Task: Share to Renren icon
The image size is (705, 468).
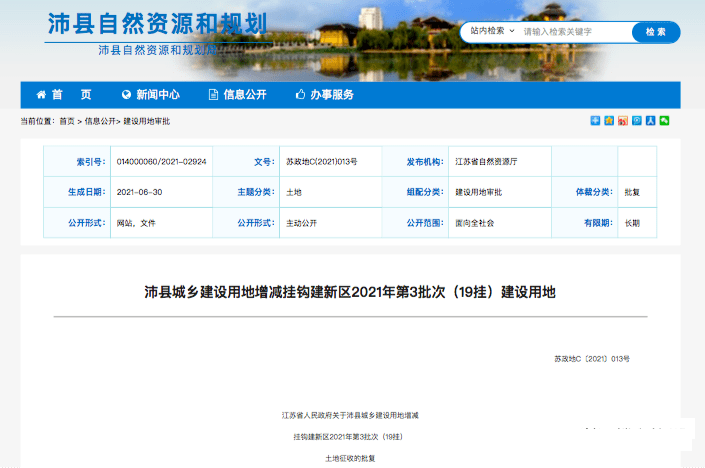Action: pyautogui.click(x=651, y=121)
